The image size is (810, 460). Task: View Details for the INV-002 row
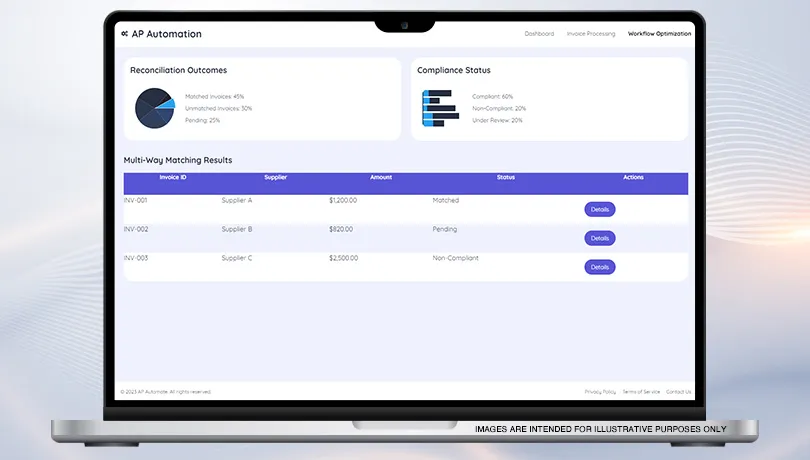[x=599, y=238]
